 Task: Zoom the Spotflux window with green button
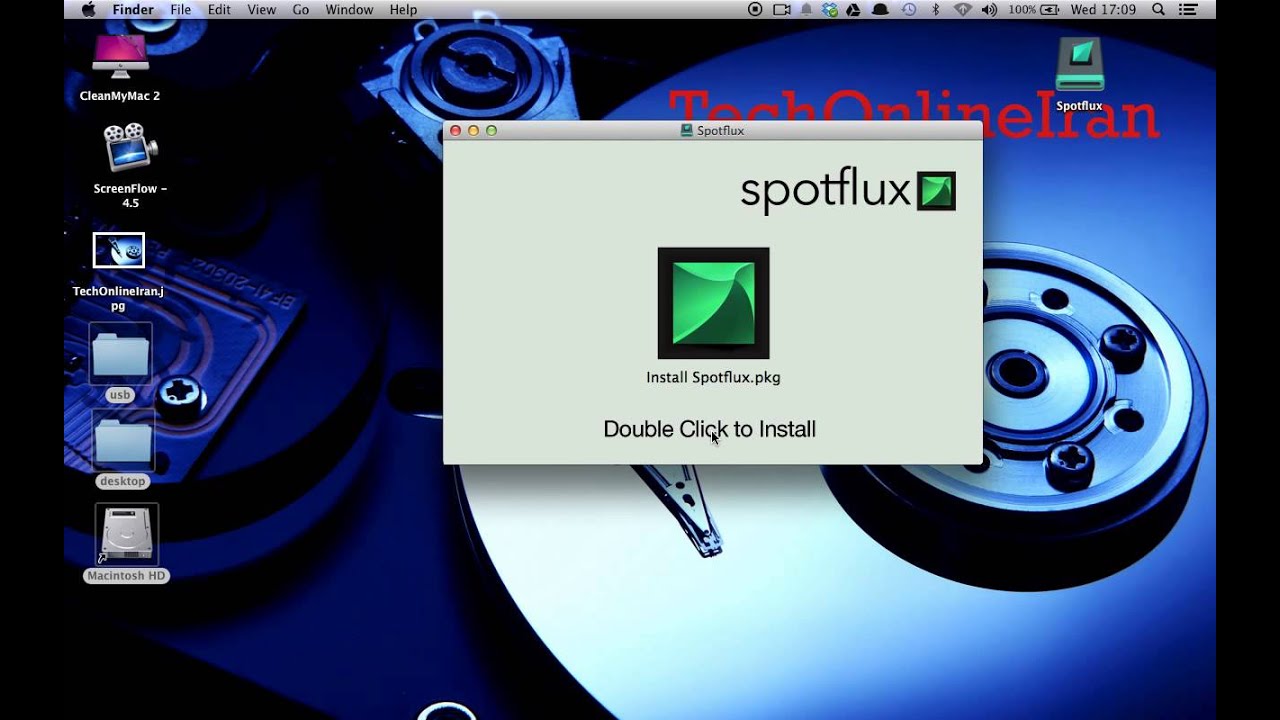491,130
